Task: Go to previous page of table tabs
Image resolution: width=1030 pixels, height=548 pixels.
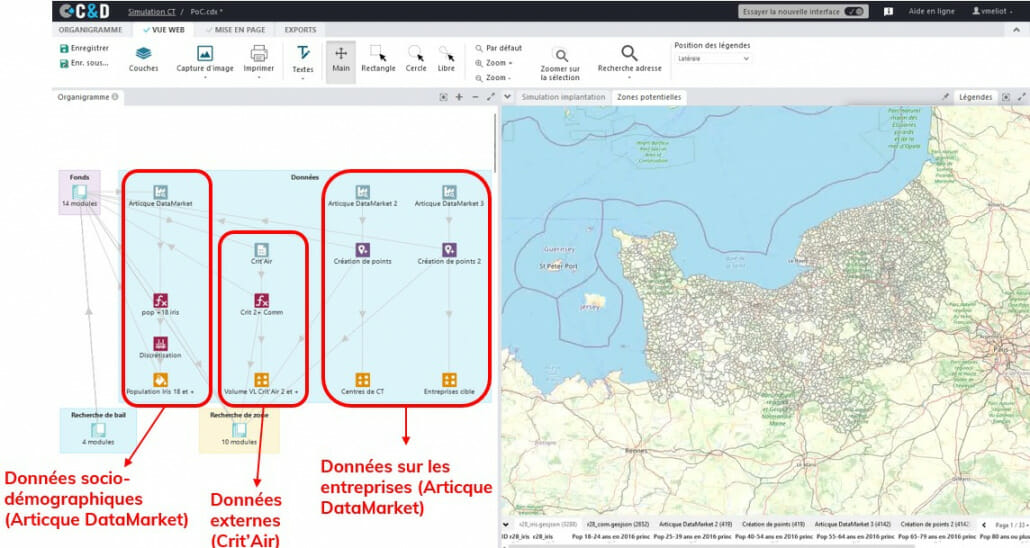Action: coord(984,524)
